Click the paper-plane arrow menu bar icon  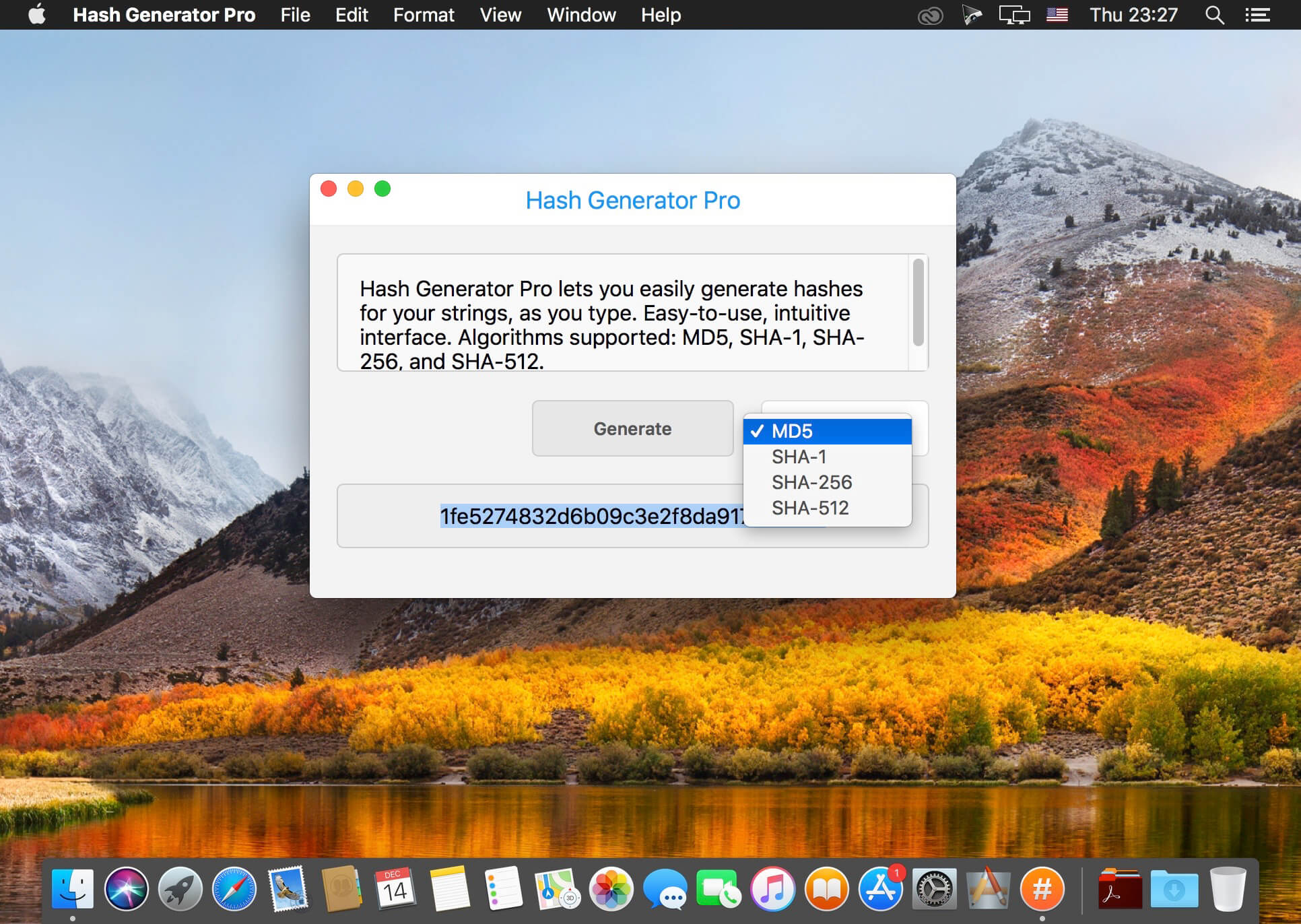tap(971, 15)
